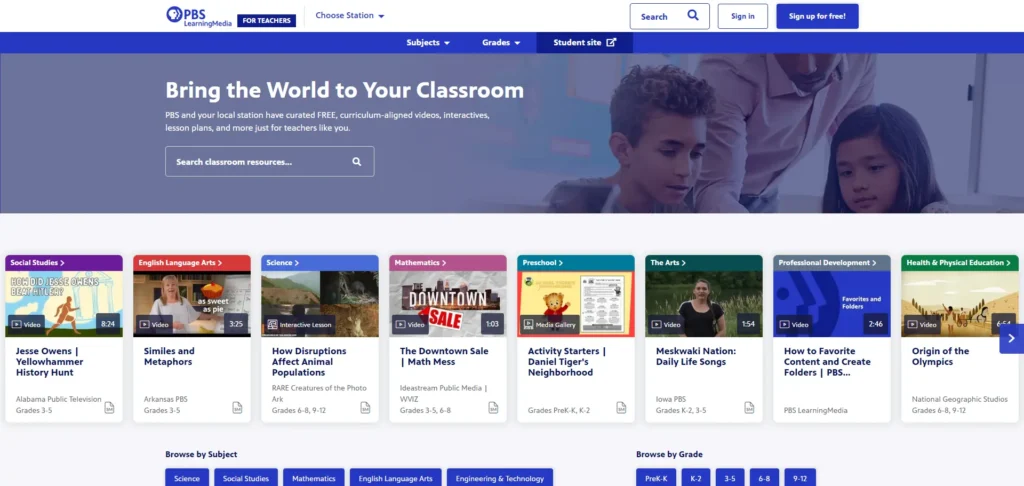The width and height of the screenshot is (1024, 486).
Task: Click Sign up for free button
Action: coord(817,16)
